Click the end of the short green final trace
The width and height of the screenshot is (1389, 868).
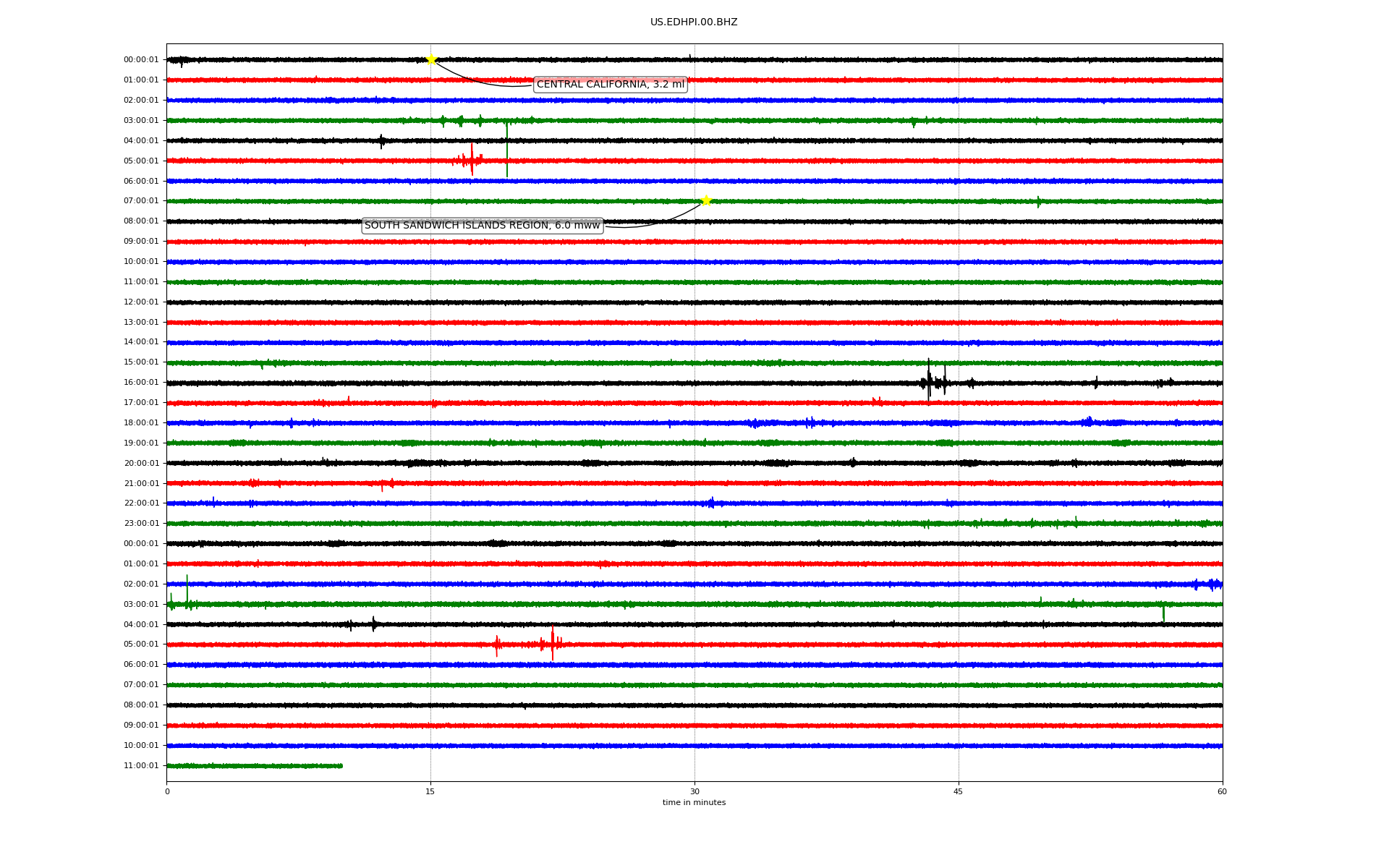(x=341, y=765)
